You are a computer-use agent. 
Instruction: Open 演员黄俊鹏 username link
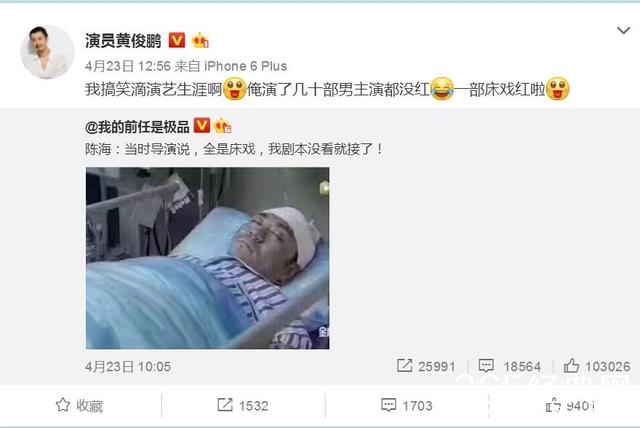point(123,41)
